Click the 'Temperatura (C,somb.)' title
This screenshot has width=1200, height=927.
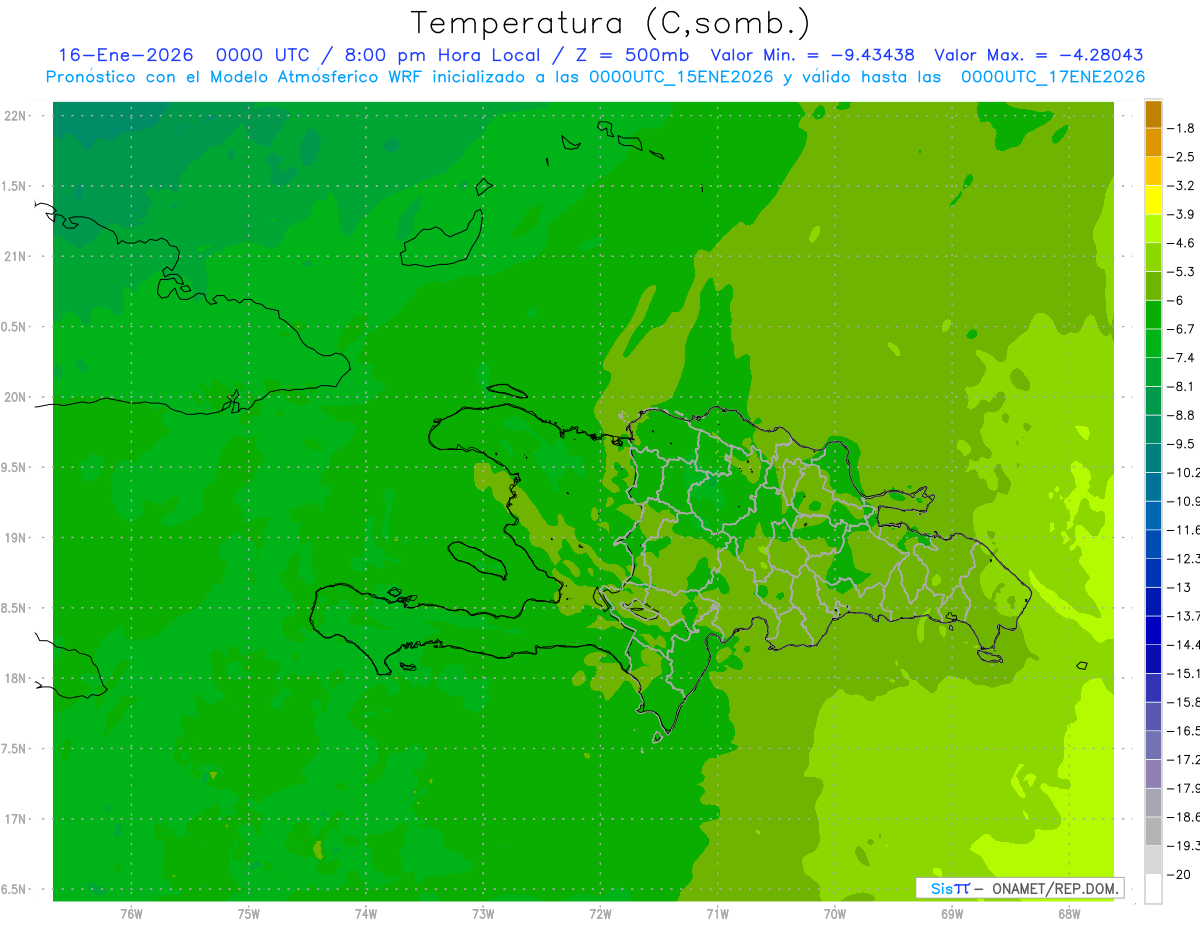tap(610, 22)
